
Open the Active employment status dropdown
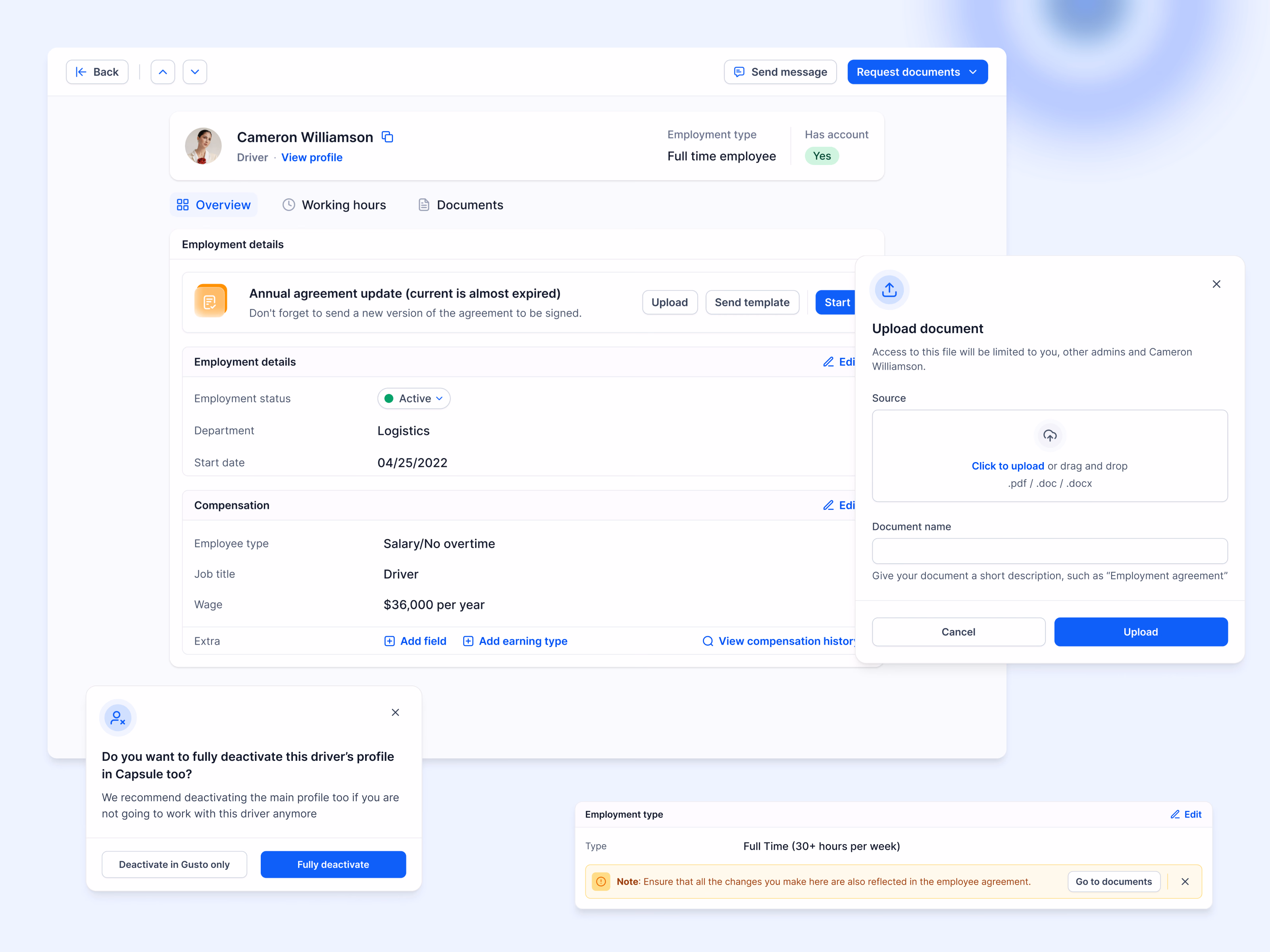point(414,398)
